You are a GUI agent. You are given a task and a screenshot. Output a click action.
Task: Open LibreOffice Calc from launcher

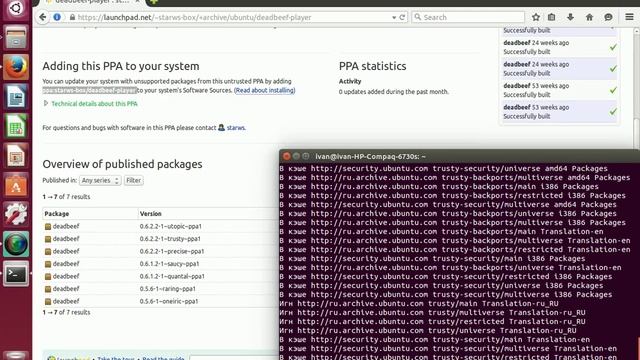[16, 126]
